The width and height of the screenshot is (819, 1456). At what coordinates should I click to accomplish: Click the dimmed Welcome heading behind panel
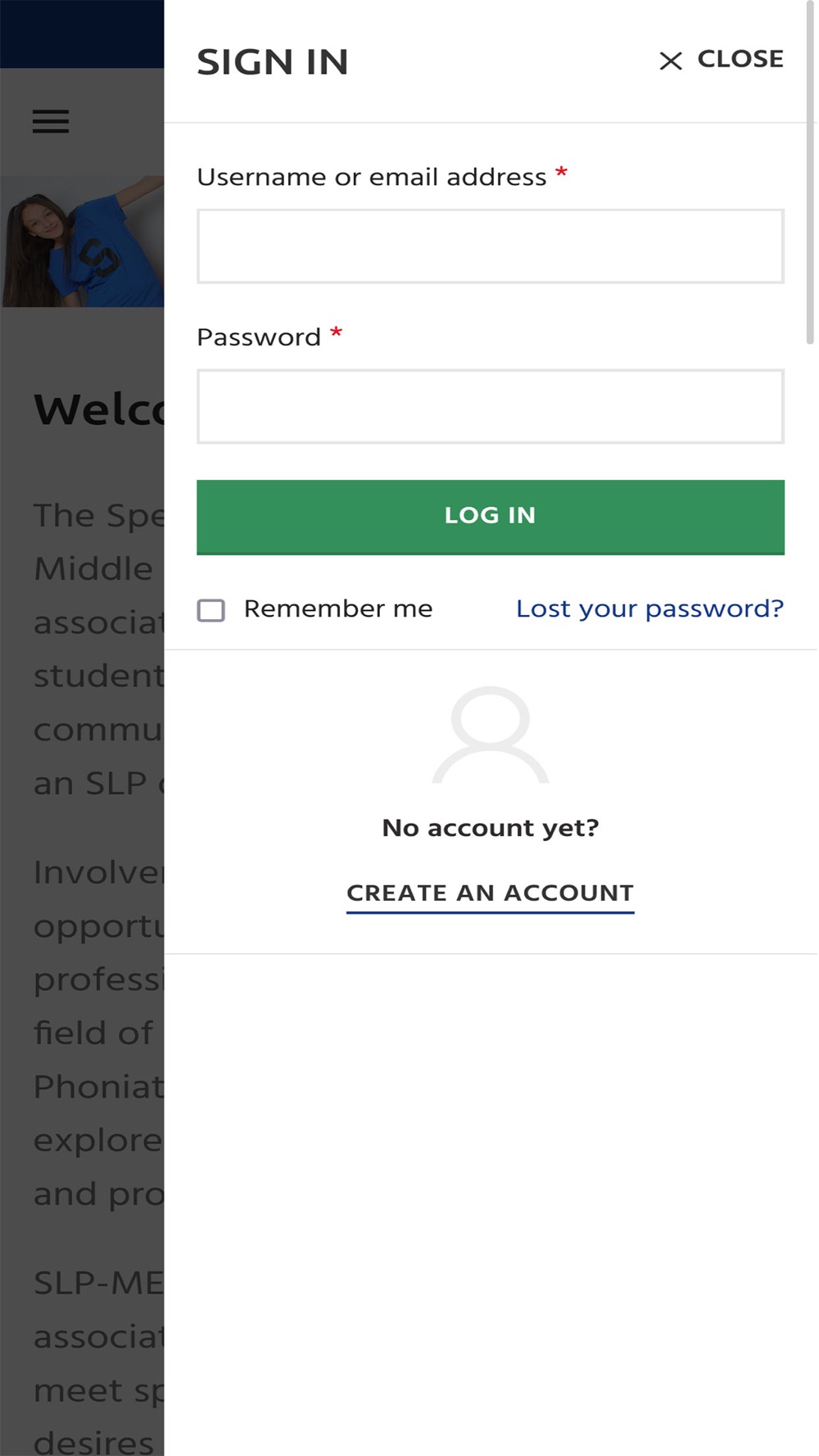coord(99,409)
